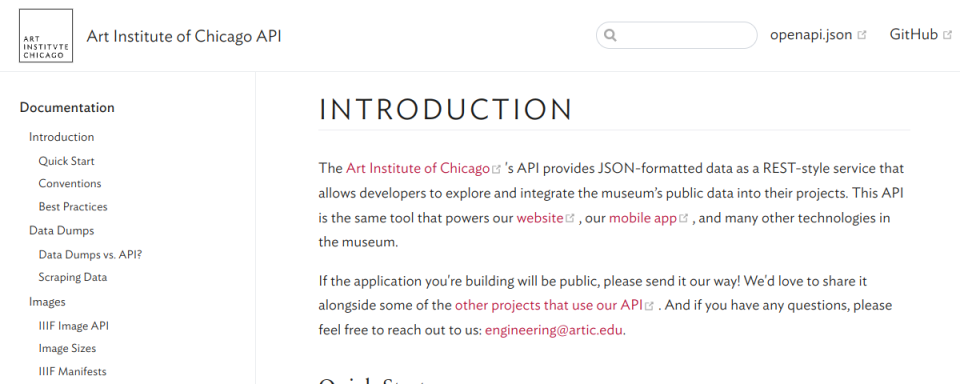Image resolution: width=960 pixels, height=384 pixels.
Task: Open 'Data Dumps vs. API?' sidebar item
Action: click(x=90, y=254)
